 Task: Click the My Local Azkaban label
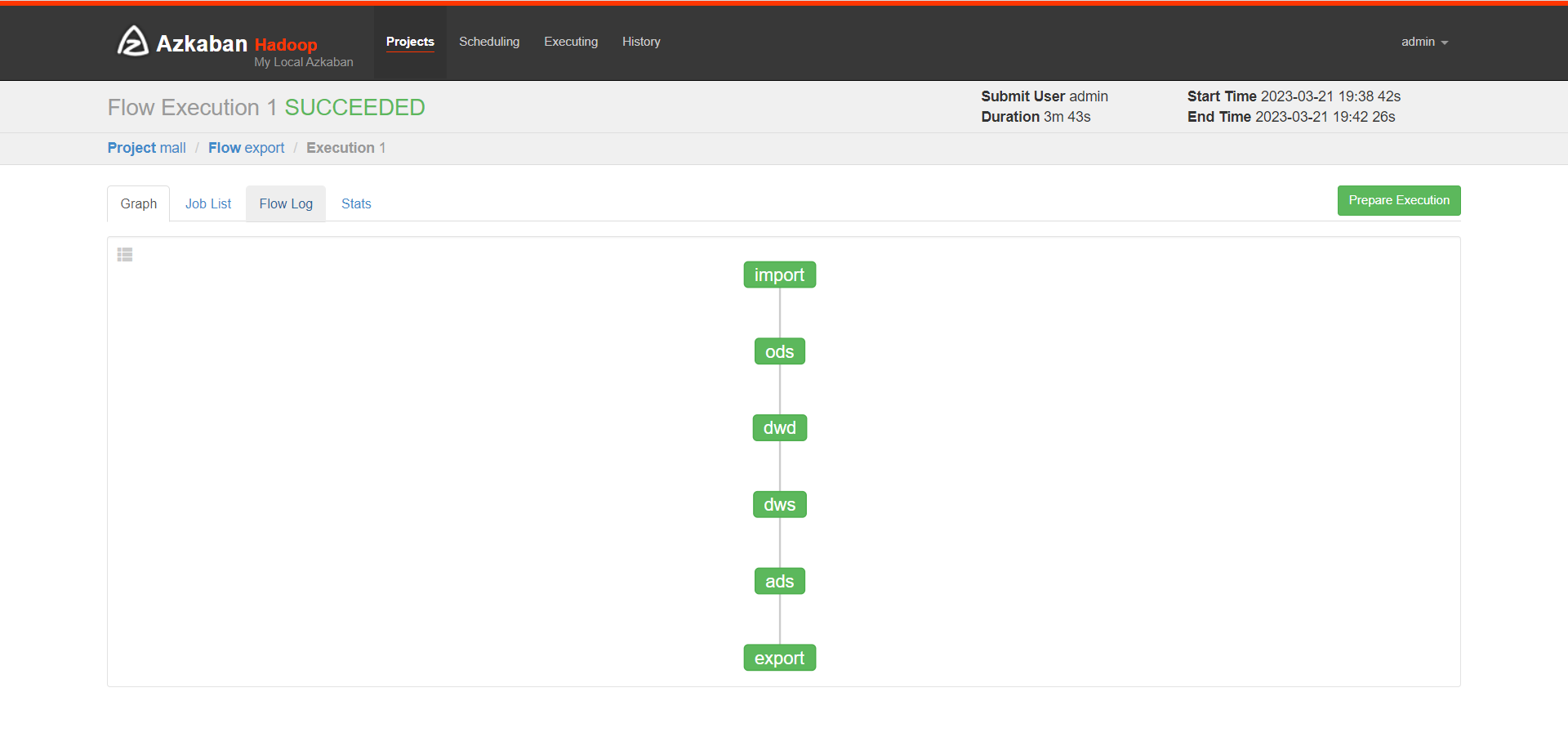point(304,62)
